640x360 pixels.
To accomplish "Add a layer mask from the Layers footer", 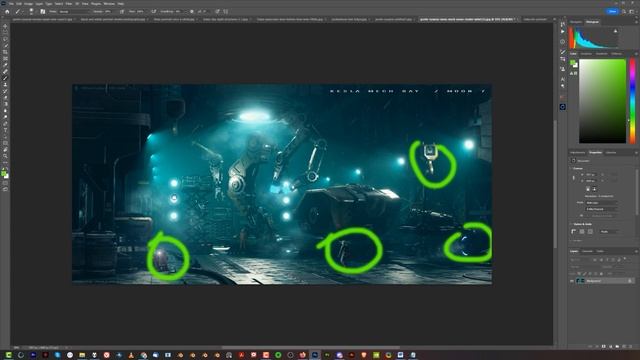I will tap(604, 346).
